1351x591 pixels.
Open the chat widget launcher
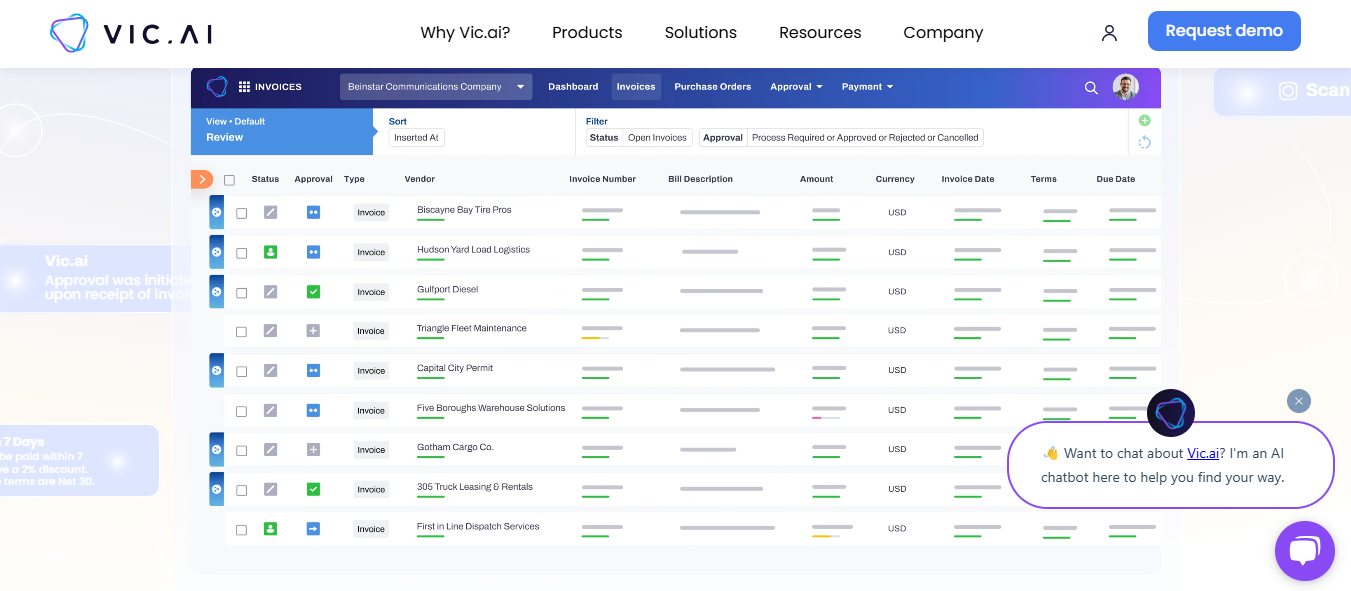point(1305,551)
